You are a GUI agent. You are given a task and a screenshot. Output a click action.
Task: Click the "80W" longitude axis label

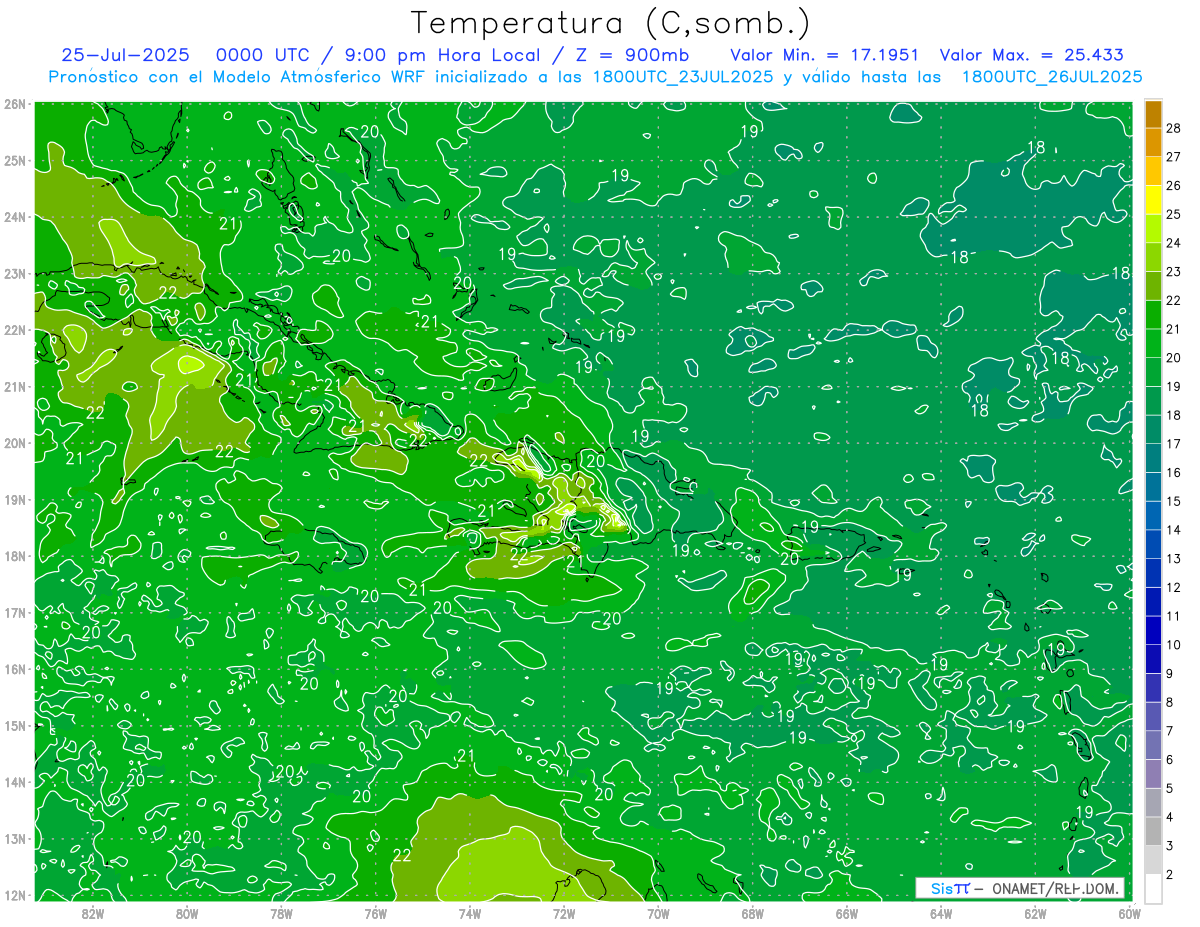[187, 912]
